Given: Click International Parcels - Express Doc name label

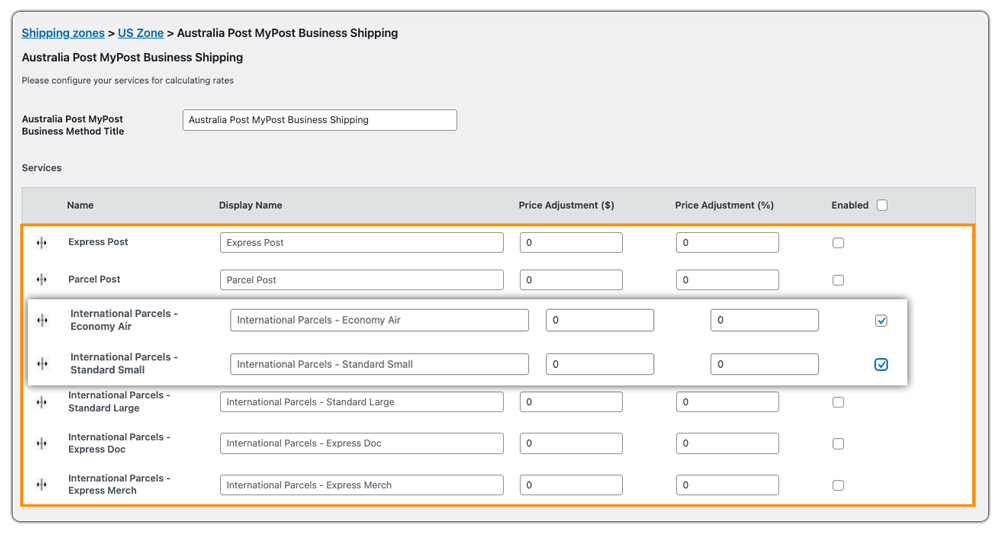Looking at the screenshot, I should coord(119,443).
